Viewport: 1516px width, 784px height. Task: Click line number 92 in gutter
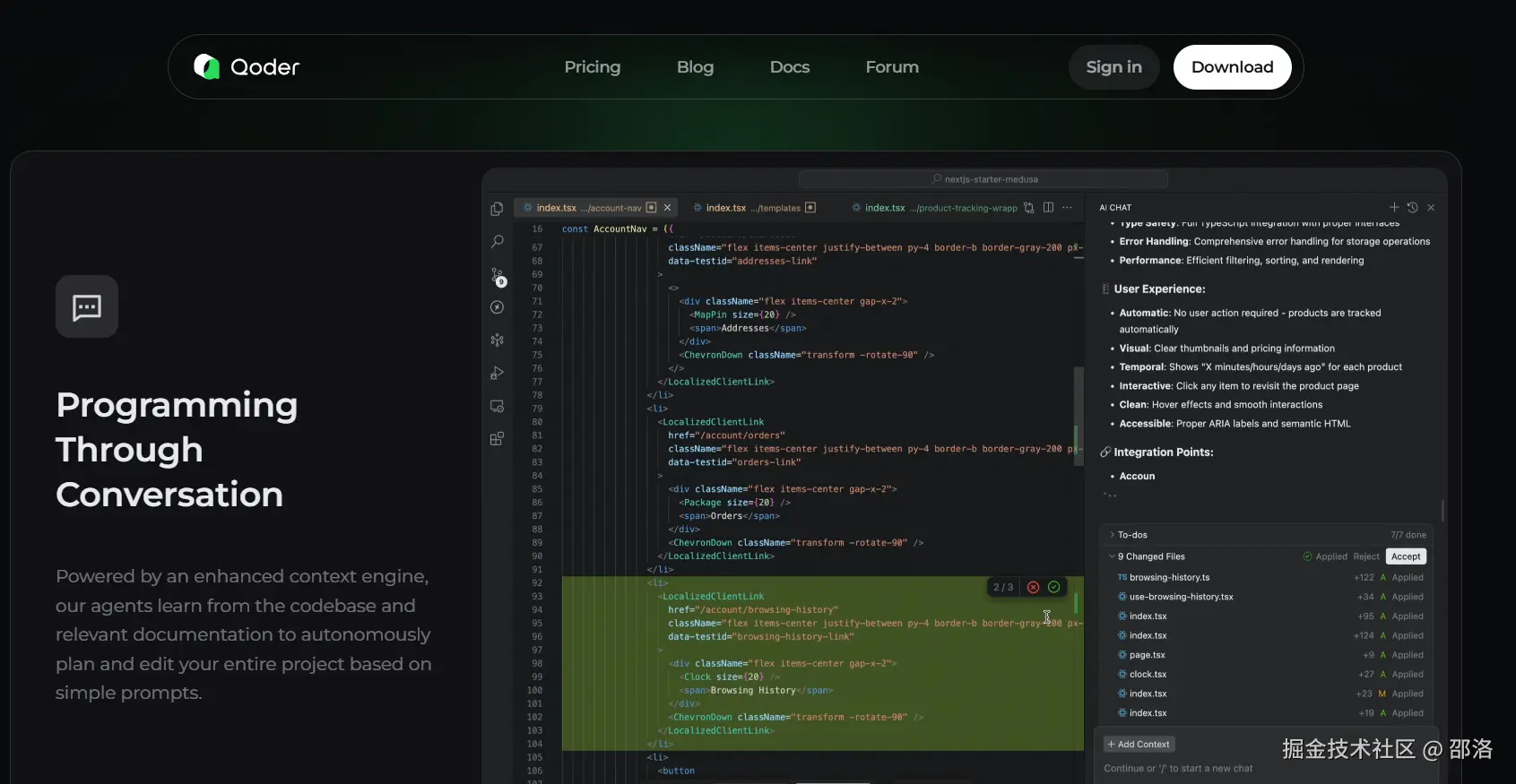click(537, 583)
